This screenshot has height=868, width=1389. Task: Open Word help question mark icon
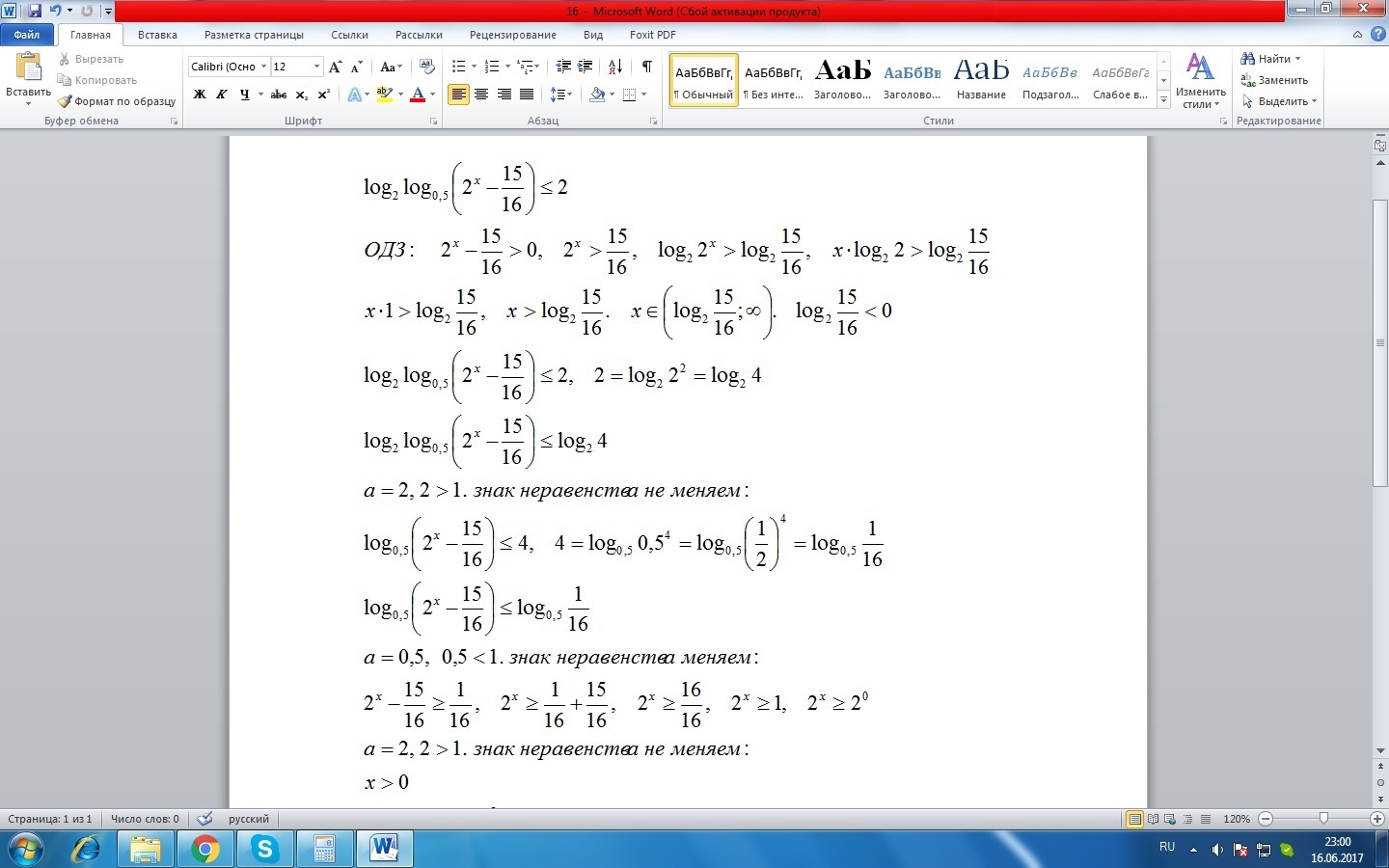pos(1376,35)
